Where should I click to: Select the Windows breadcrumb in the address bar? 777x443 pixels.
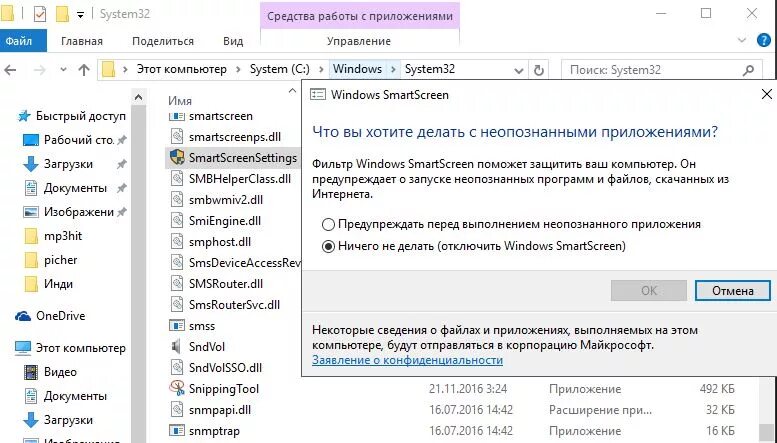point(357,69)
